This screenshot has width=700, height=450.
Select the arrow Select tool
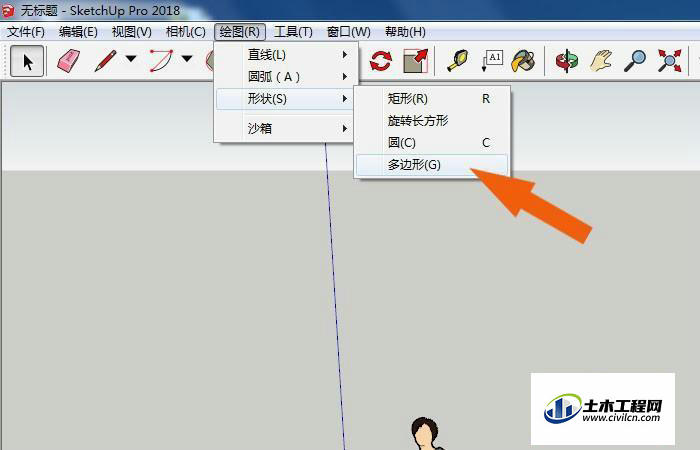click(27, 61)
